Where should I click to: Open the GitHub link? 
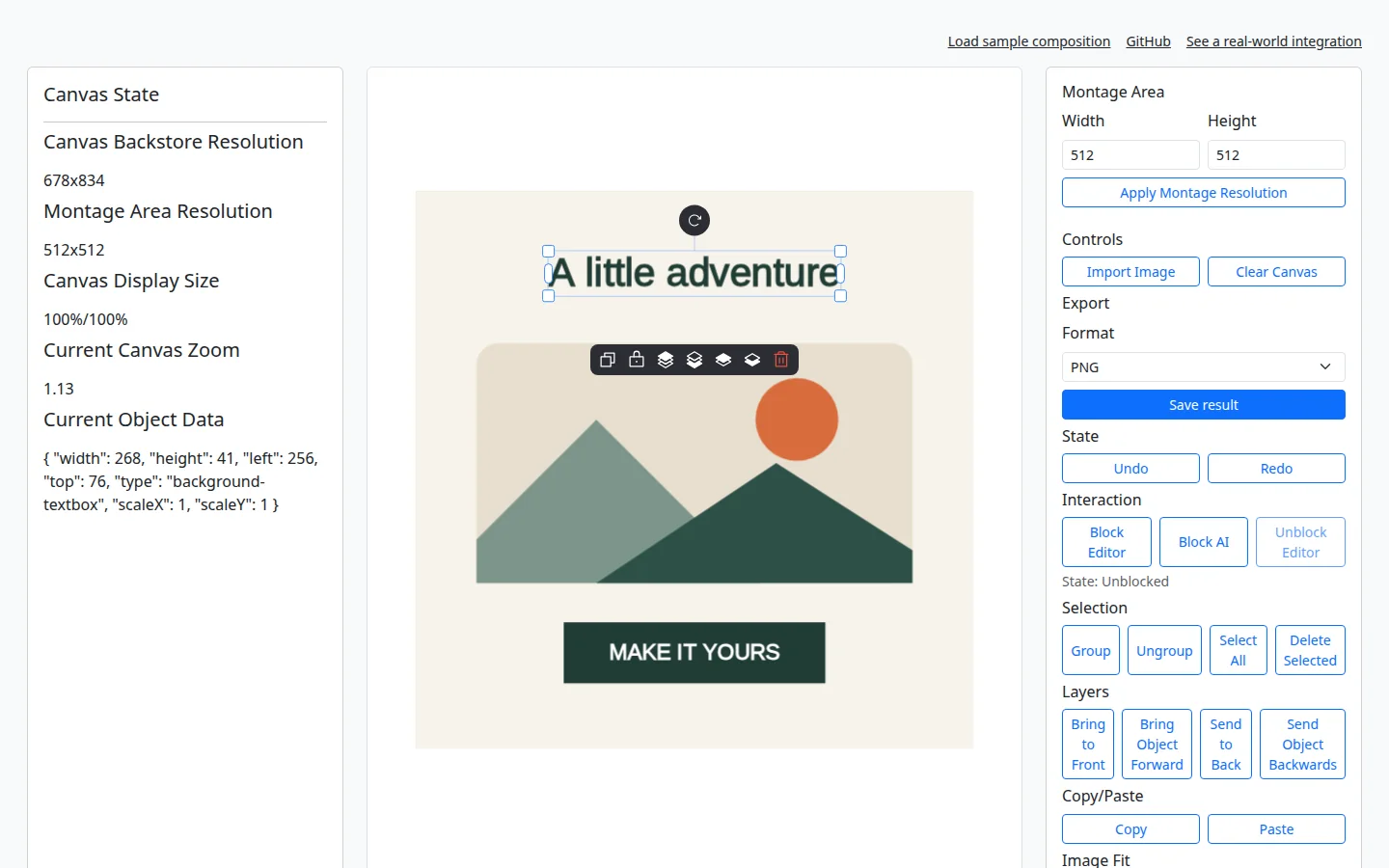[x=1149, y=41]
